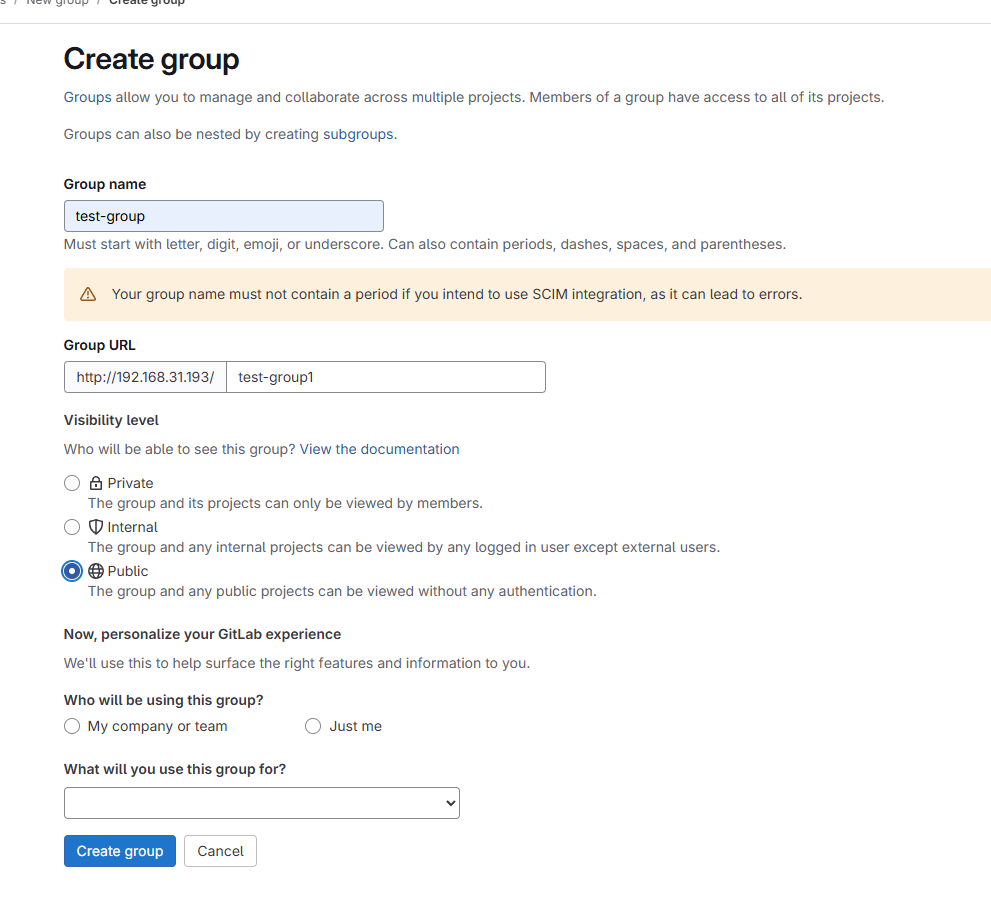This screenshot has height=907, width=991.
Task: Click the Group URL slug field 'test-group1'
Action: 386,377
